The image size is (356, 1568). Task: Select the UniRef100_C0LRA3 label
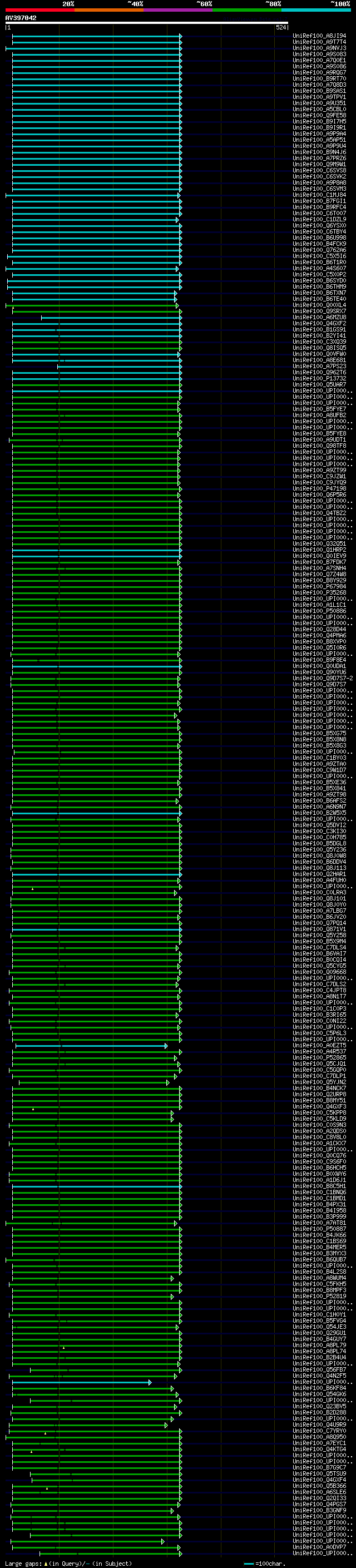[319, 893]
